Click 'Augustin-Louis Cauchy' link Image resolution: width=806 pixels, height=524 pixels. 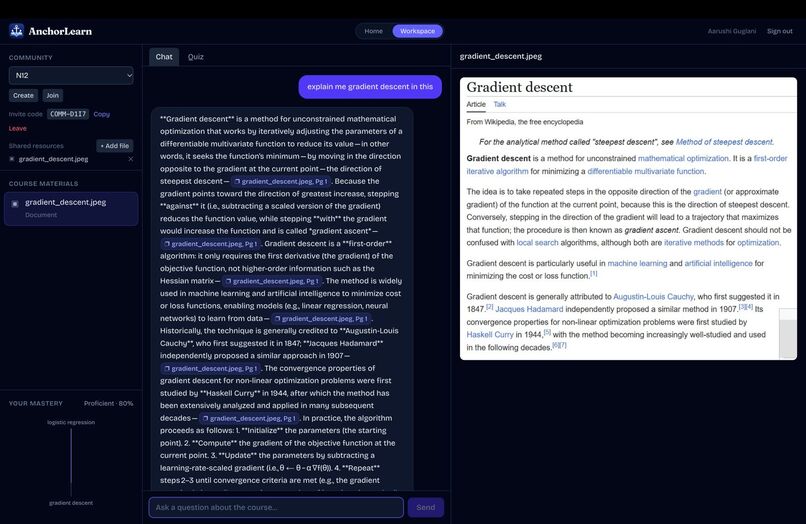(653, 297)
